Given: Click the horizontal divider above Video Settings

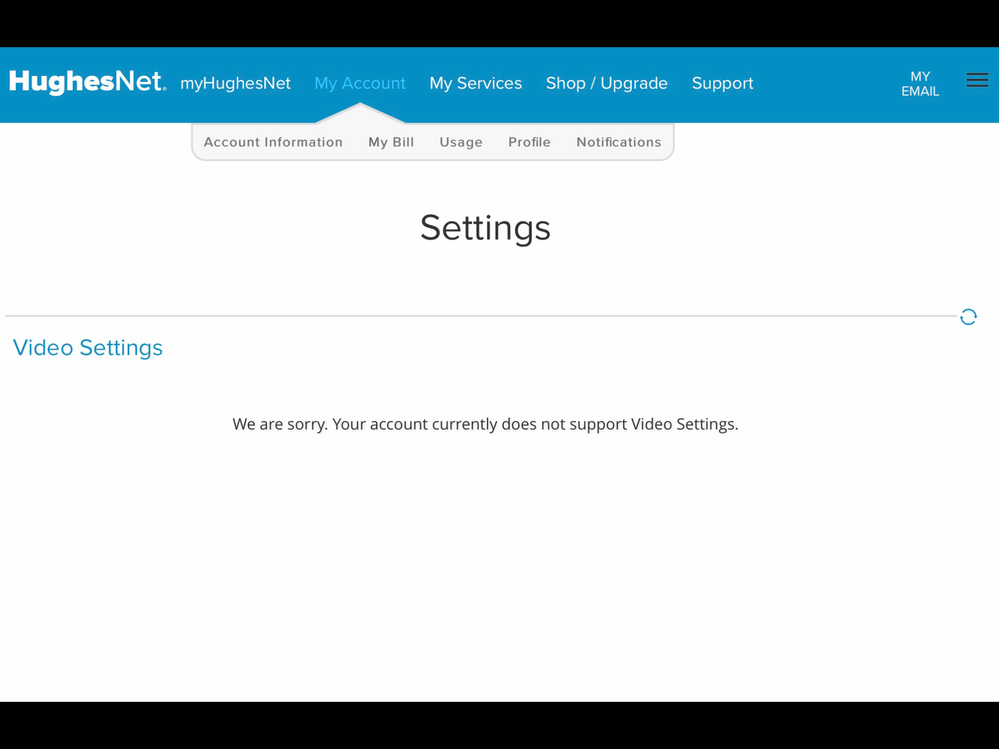Looking at the screenshot, I should point(480,316).
